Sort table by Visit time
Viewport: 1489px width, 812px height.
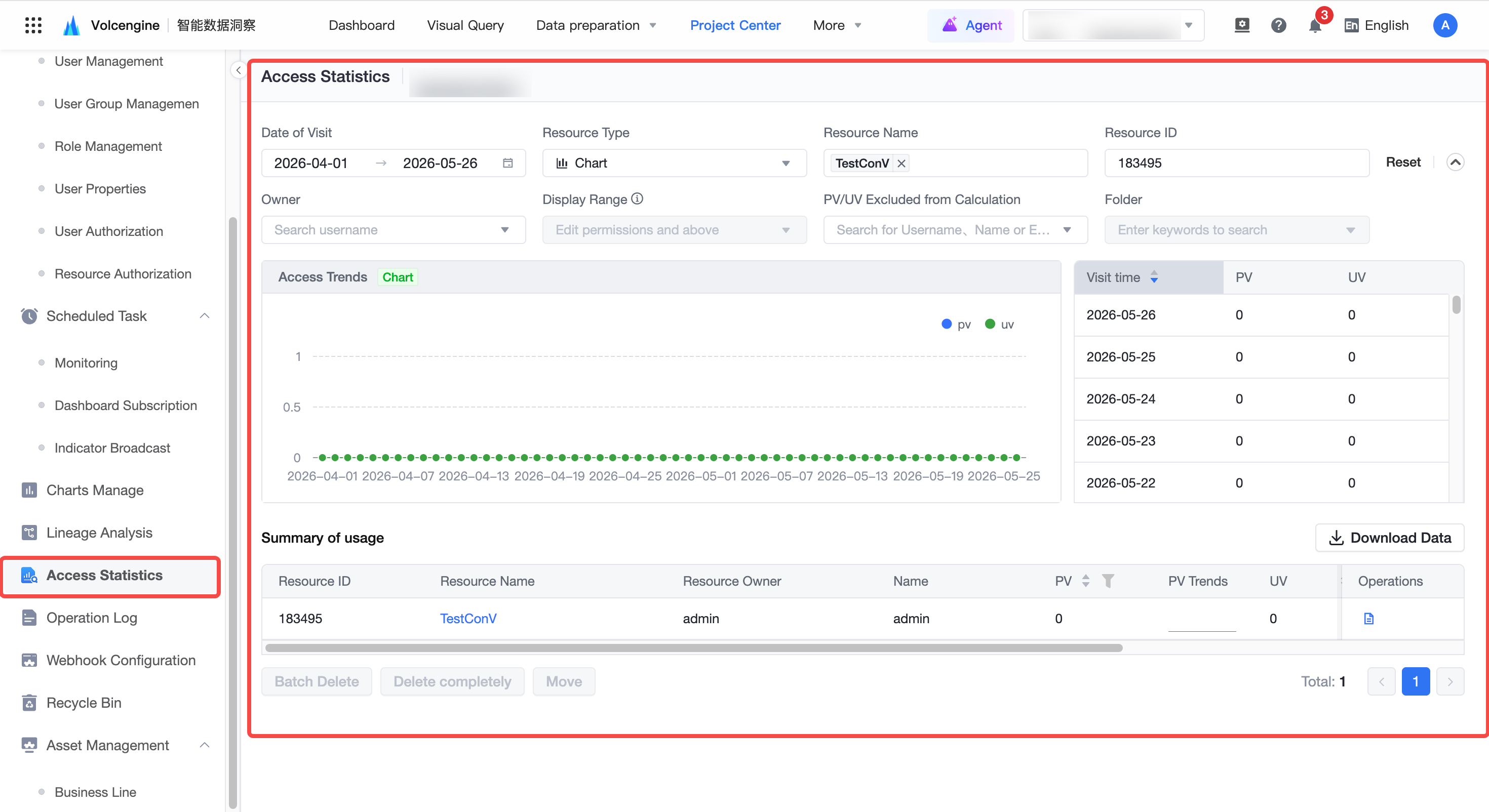[1153, 277]
